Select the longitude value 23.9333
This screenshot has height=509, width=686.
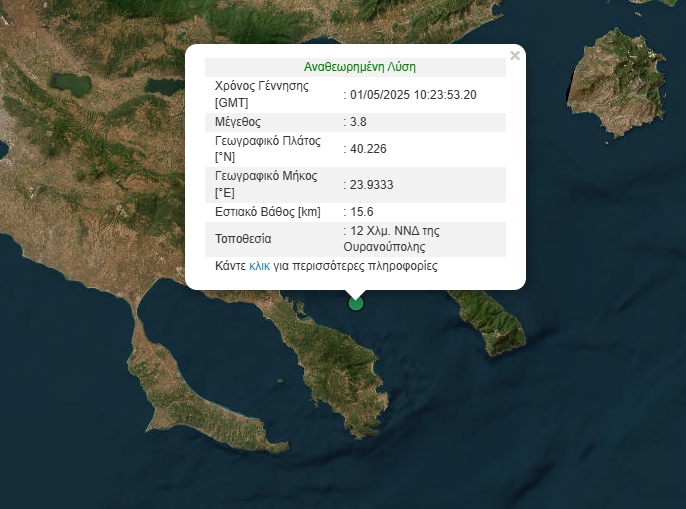click(x=372, y=184)
